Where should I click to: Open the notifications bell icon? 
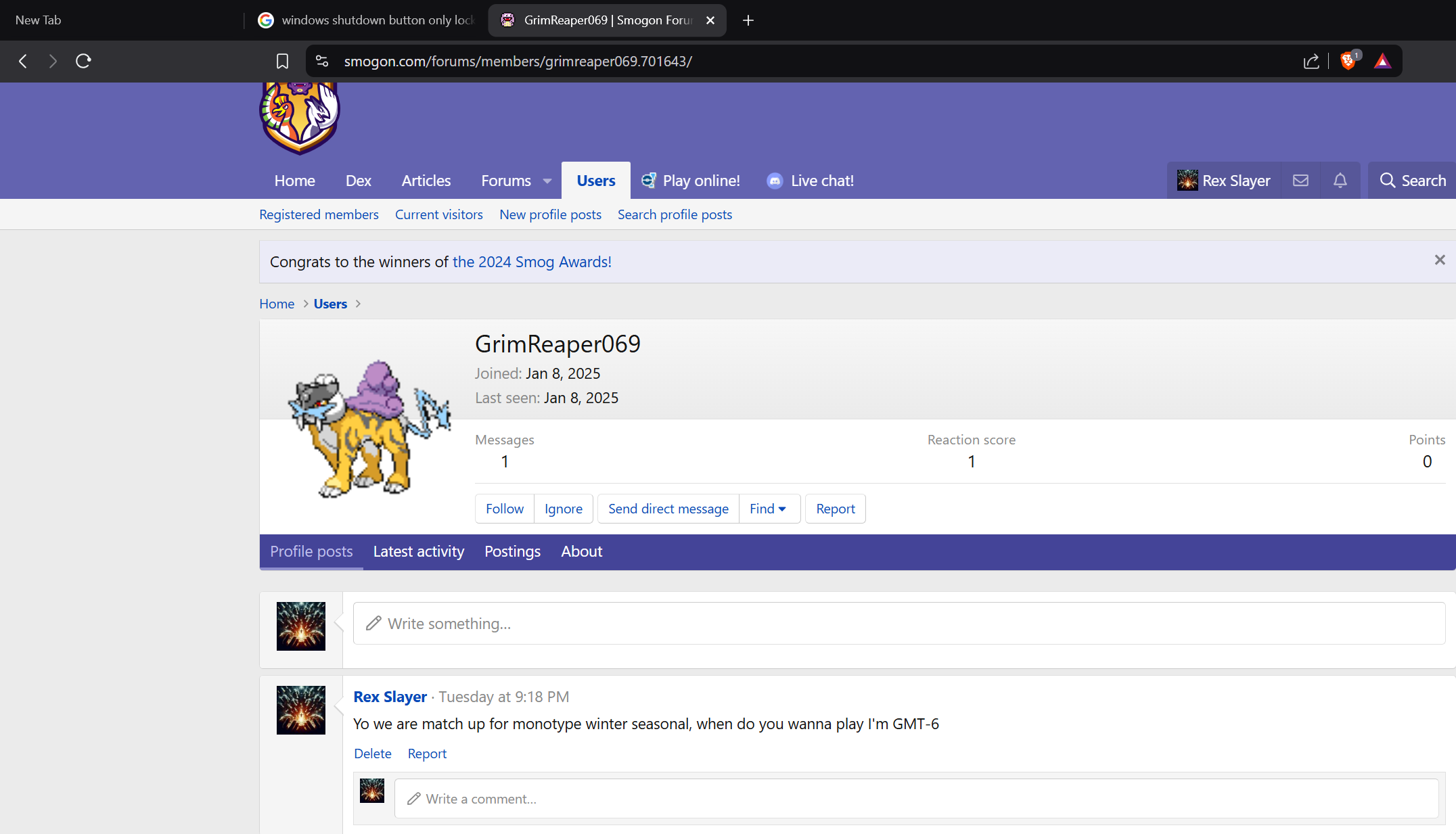coord(1340,181)
